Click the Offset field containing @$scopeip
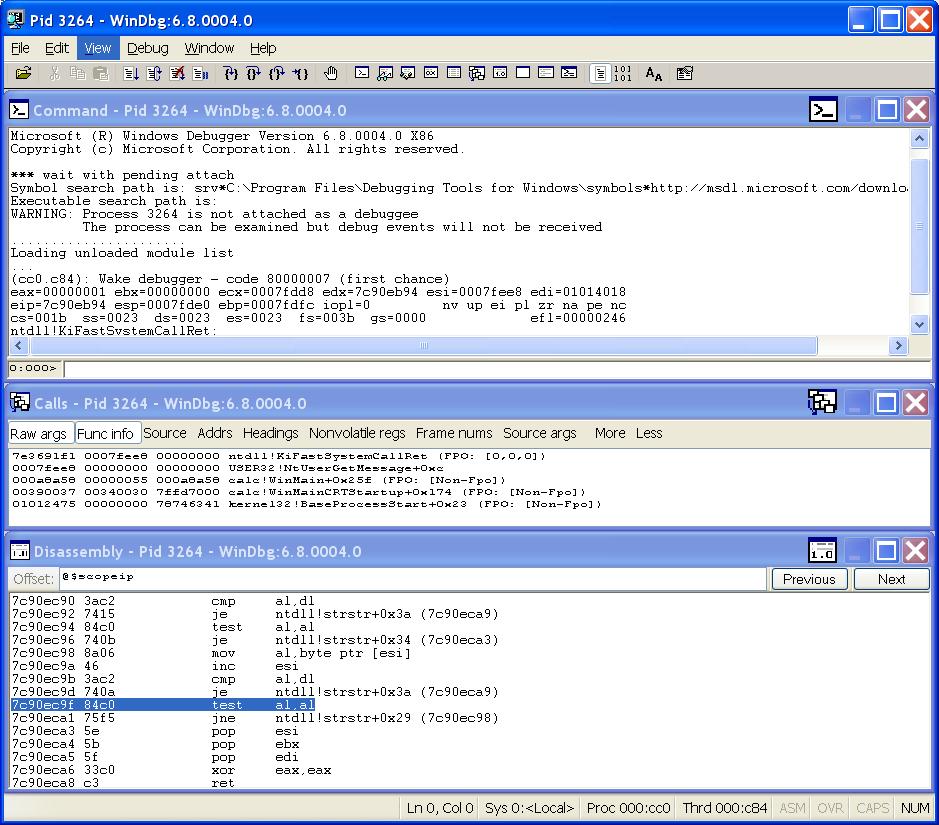The height and width of the screenshot is (825, 939). pyautogui.click(x=413, y=578)
